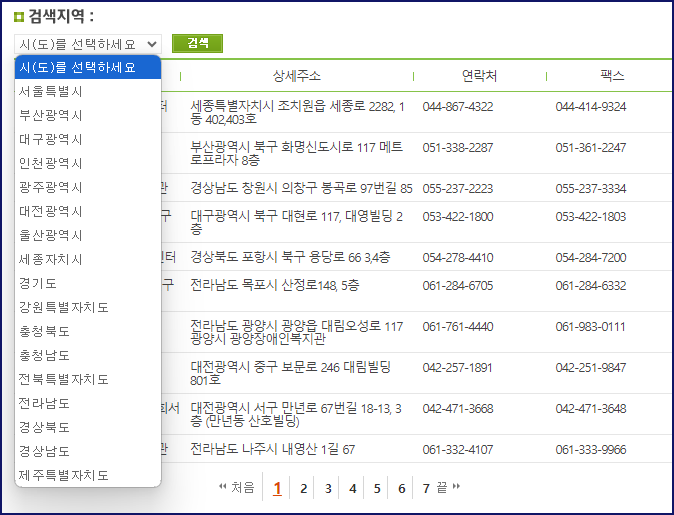Click fax number 044-414-9324
This screenshot has width=674, height=515.
(591, 107)
